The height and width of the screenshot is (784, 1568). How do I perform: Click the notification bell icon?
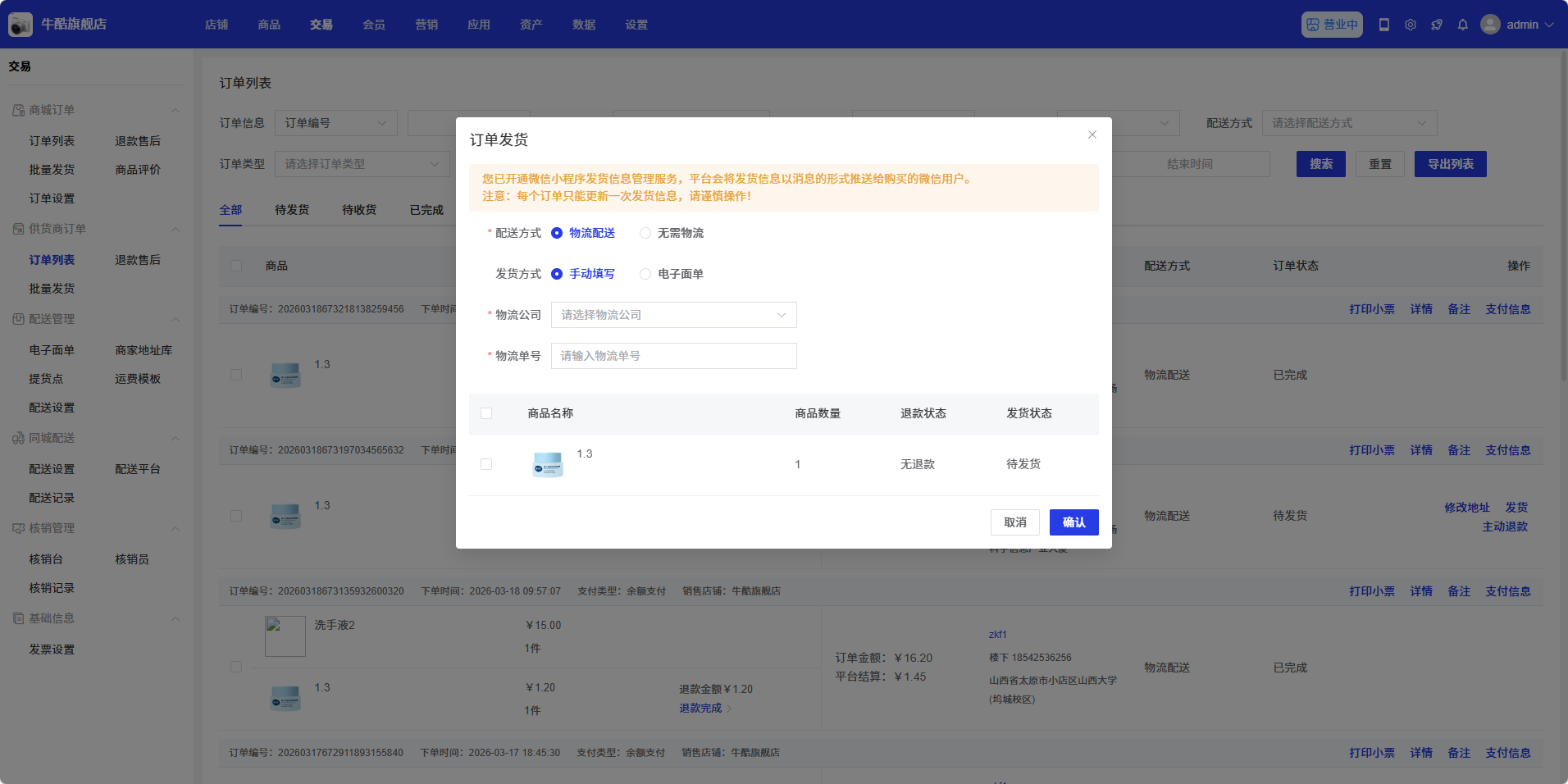point(1462,25)
